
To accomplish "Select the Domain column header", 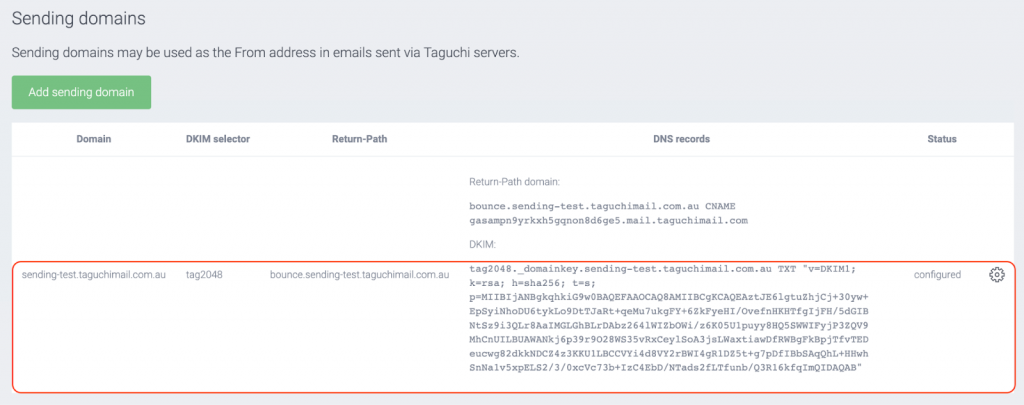I will click(94, 139).
